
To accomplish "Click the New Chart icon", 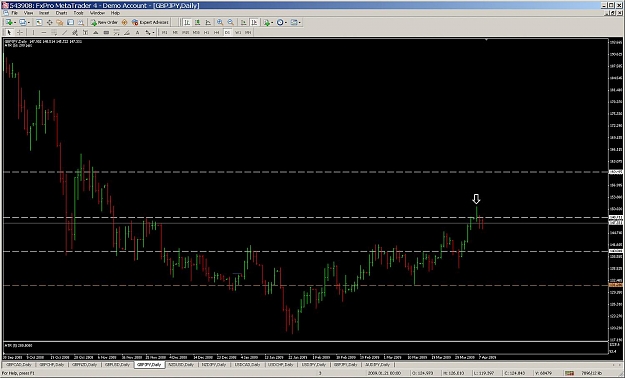I will 9,22.
